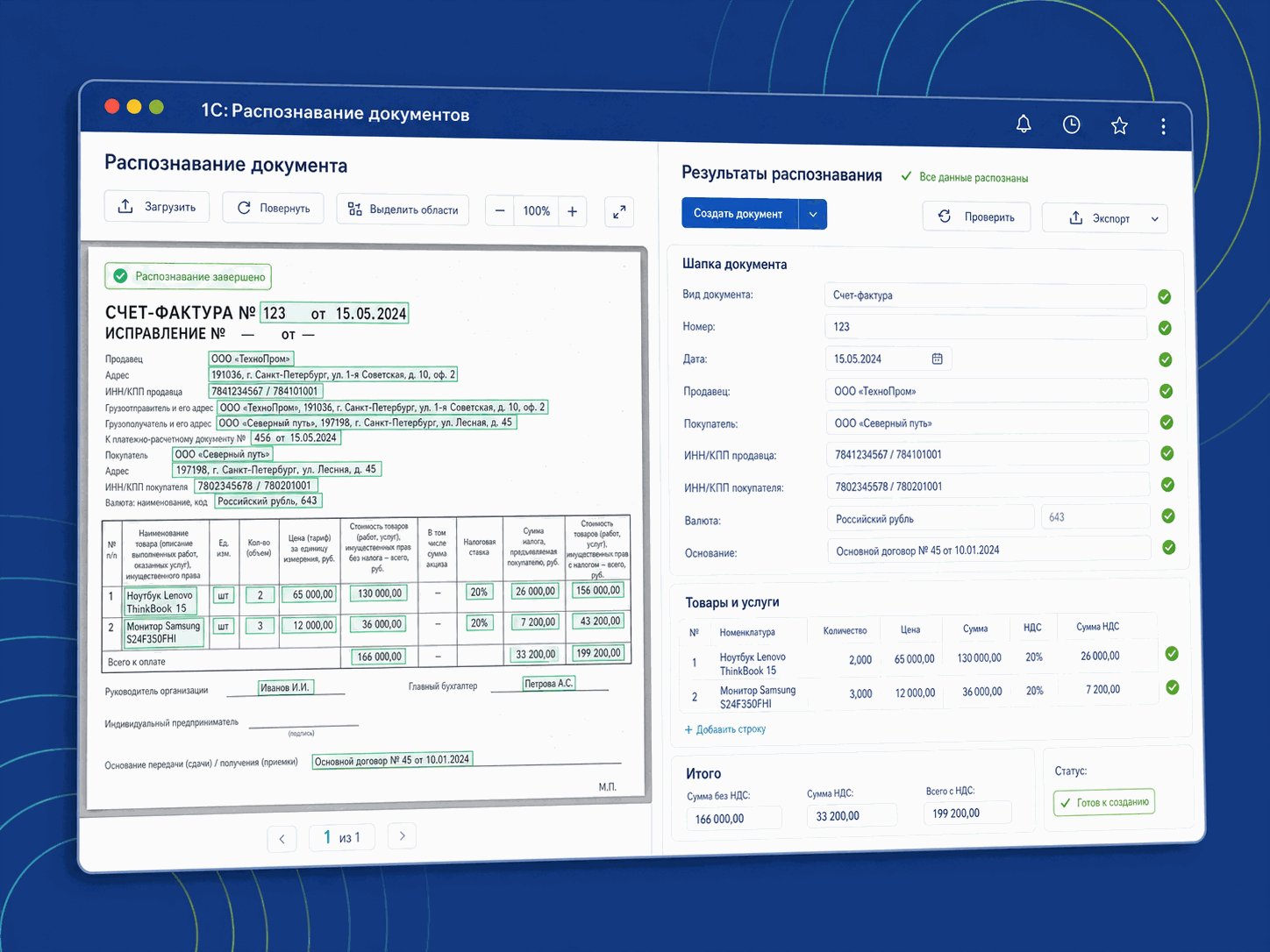1270x952 pixels.
Task: Click the currency code field 643
Action: (1095, 516)
